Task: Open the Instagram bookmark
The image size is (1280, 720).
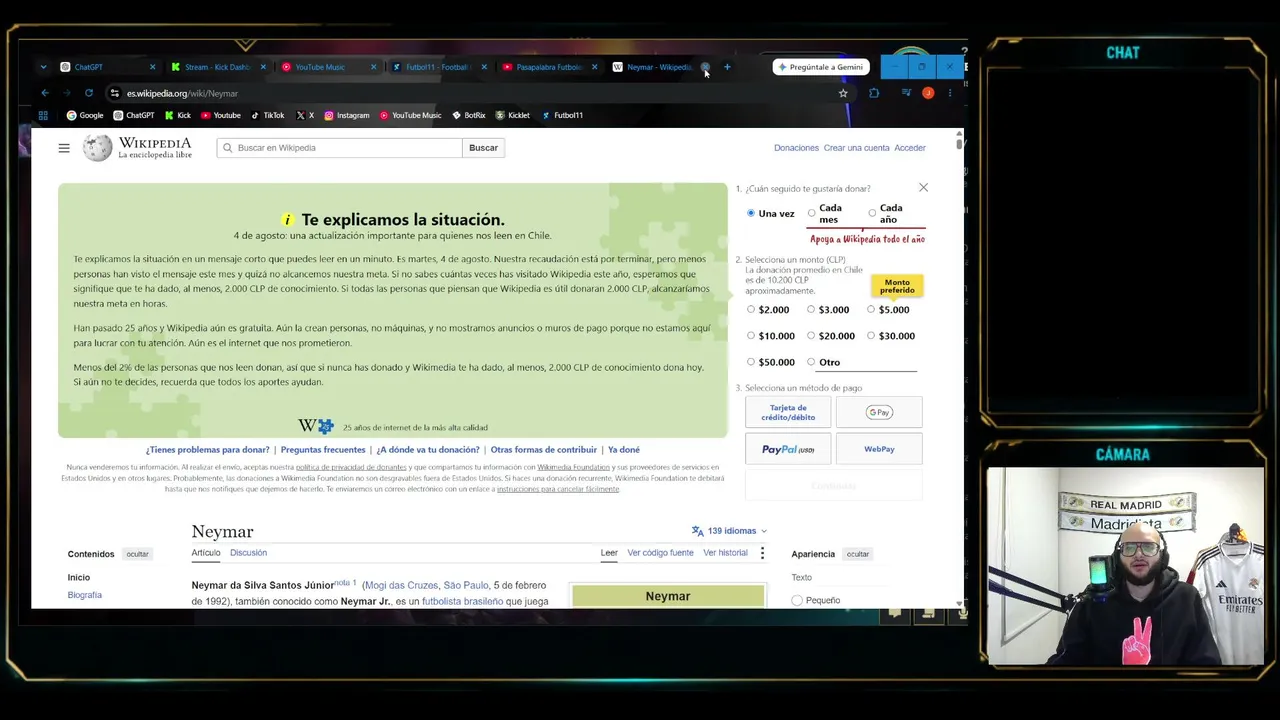Action: (346, 115)
